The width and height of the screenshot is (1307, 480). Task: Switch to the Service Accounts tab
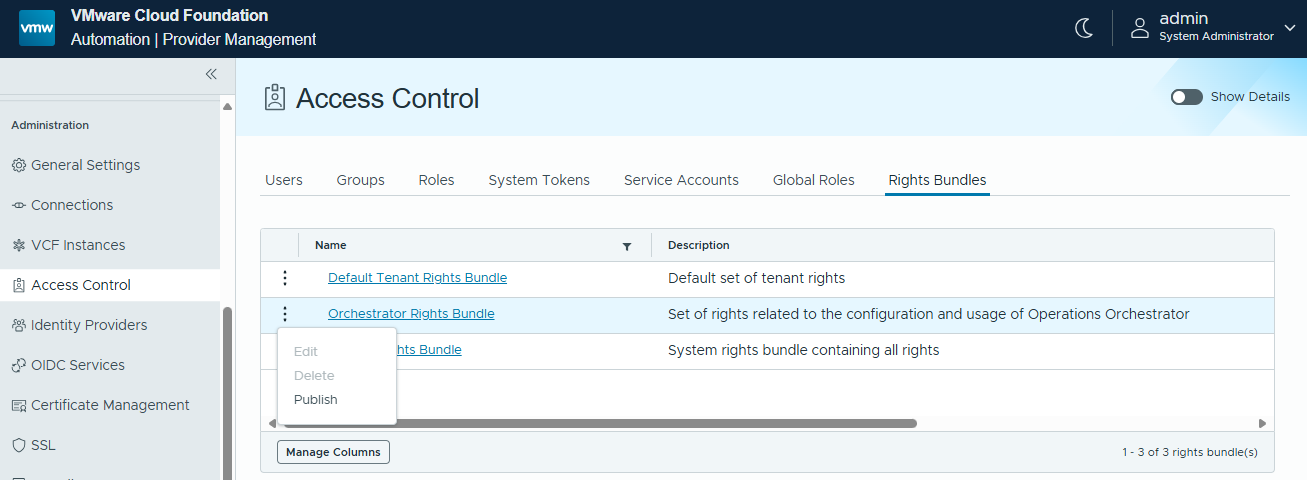click(x=681, y=180)
